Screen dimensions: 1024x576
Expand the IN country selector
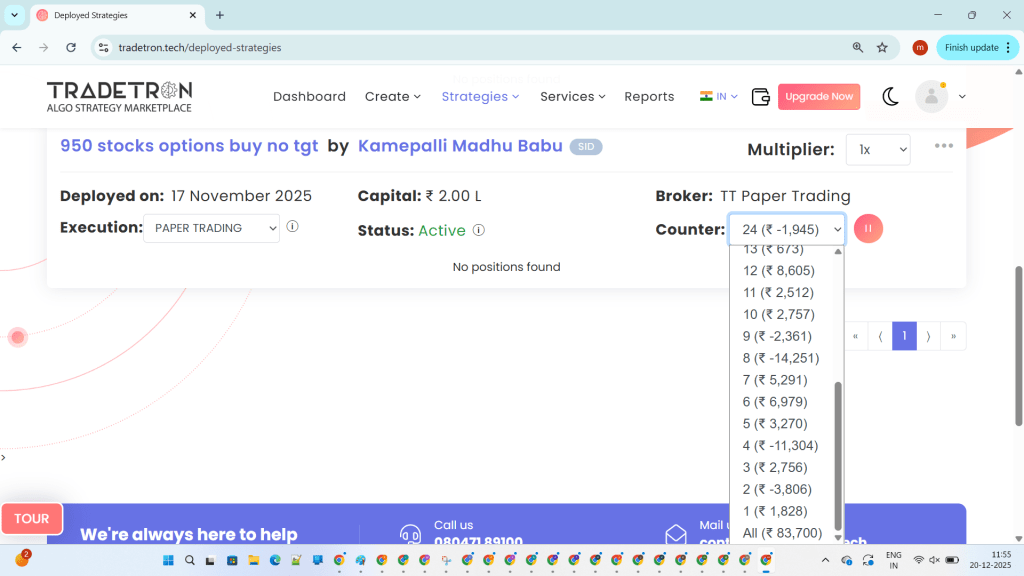coord(718,97)
